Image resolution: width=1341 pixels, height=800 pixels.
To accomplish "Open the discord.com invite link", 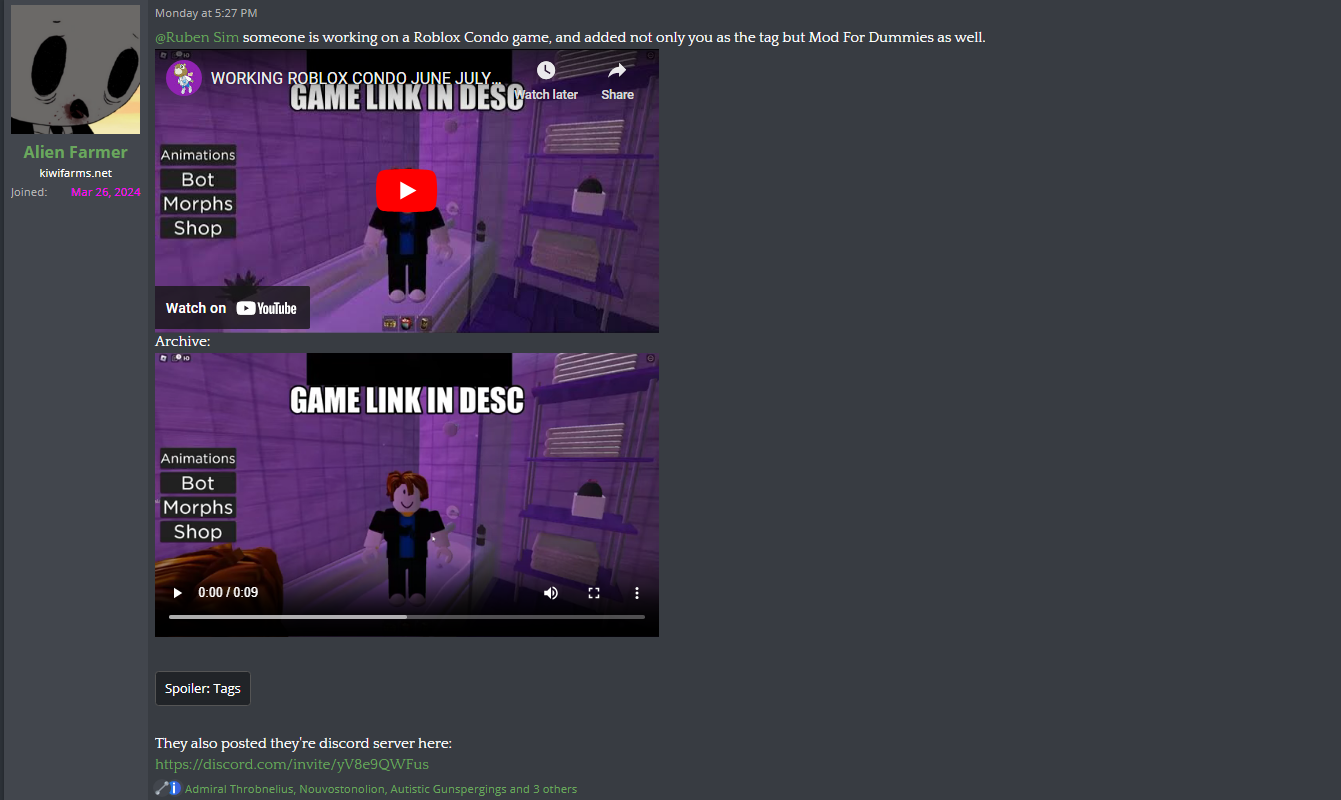I will click(x=292, y=764).
